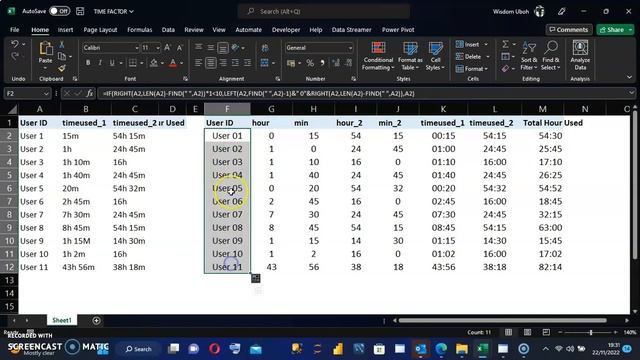Click the Comments button
The height and width of the screenshot is (360, 640).
pyautogui.click(x=569, y=29)
